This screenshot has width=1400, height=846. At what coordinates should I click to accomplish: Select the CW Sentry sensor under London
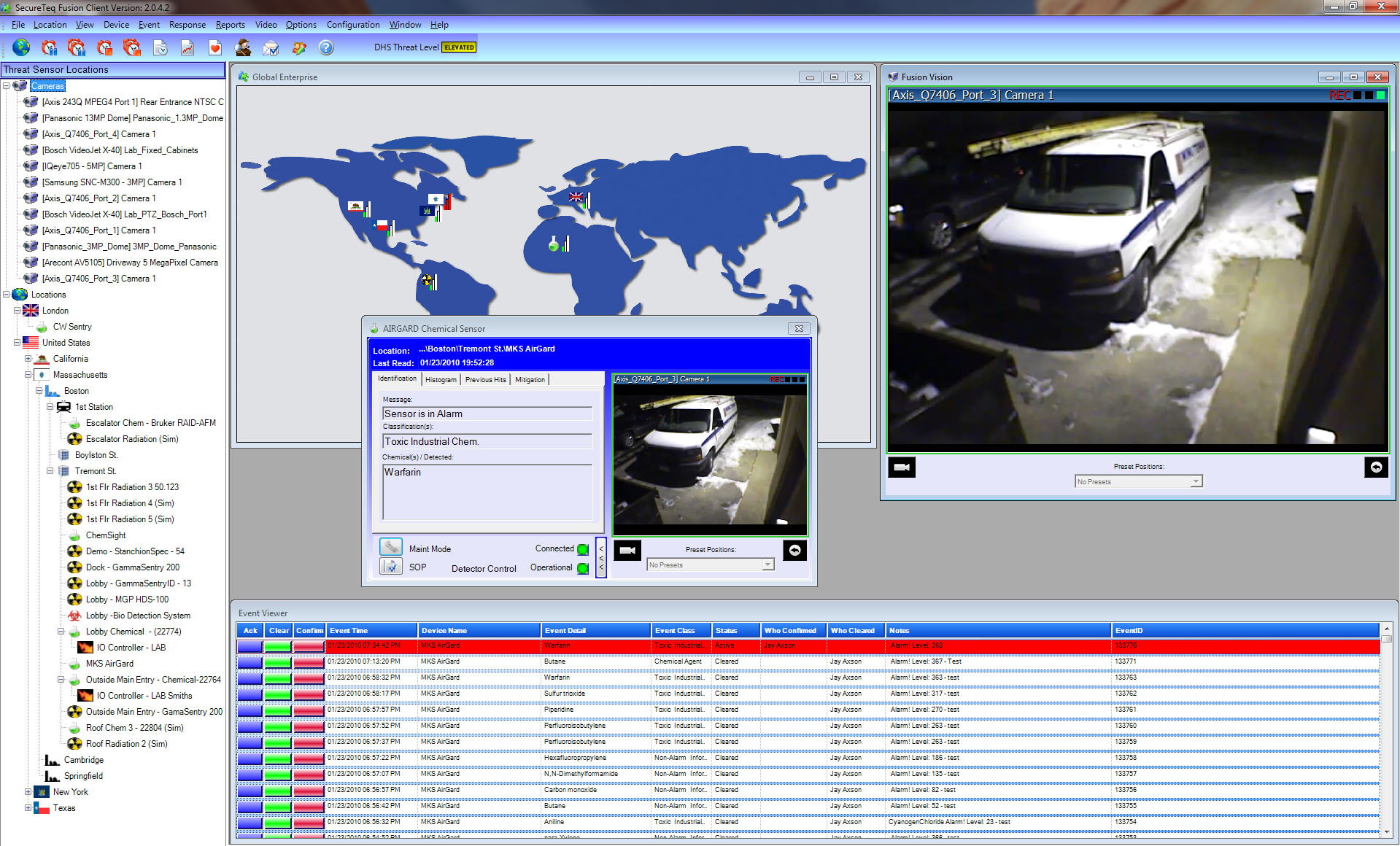click(x=72, y=327)
